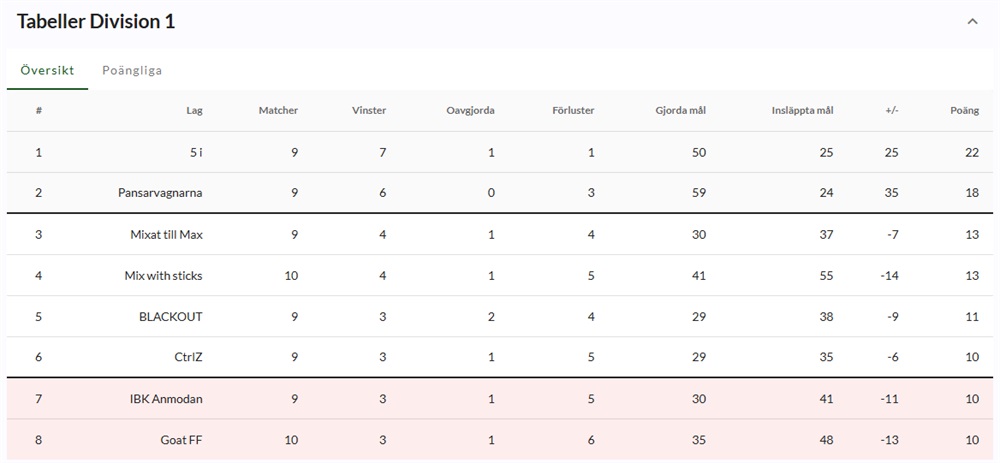Click the Tabeller Division 1 heading
The width and height of the screenshot is (1000, 463).
[96, 21]
